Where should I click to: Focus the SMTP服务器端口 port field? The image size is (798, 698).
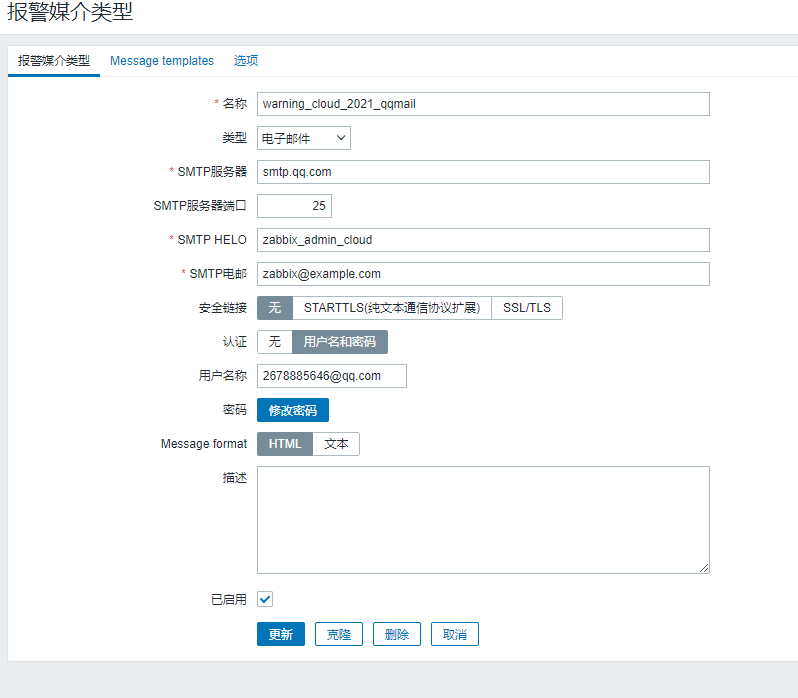point(294,206)
